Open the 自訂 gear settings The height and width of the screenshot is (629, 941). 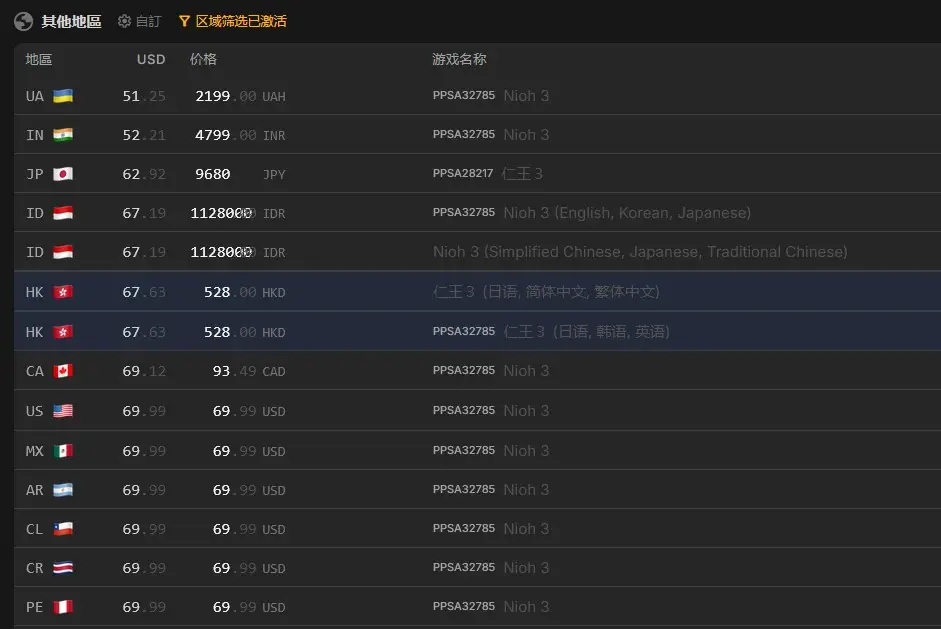coord(125,21)
